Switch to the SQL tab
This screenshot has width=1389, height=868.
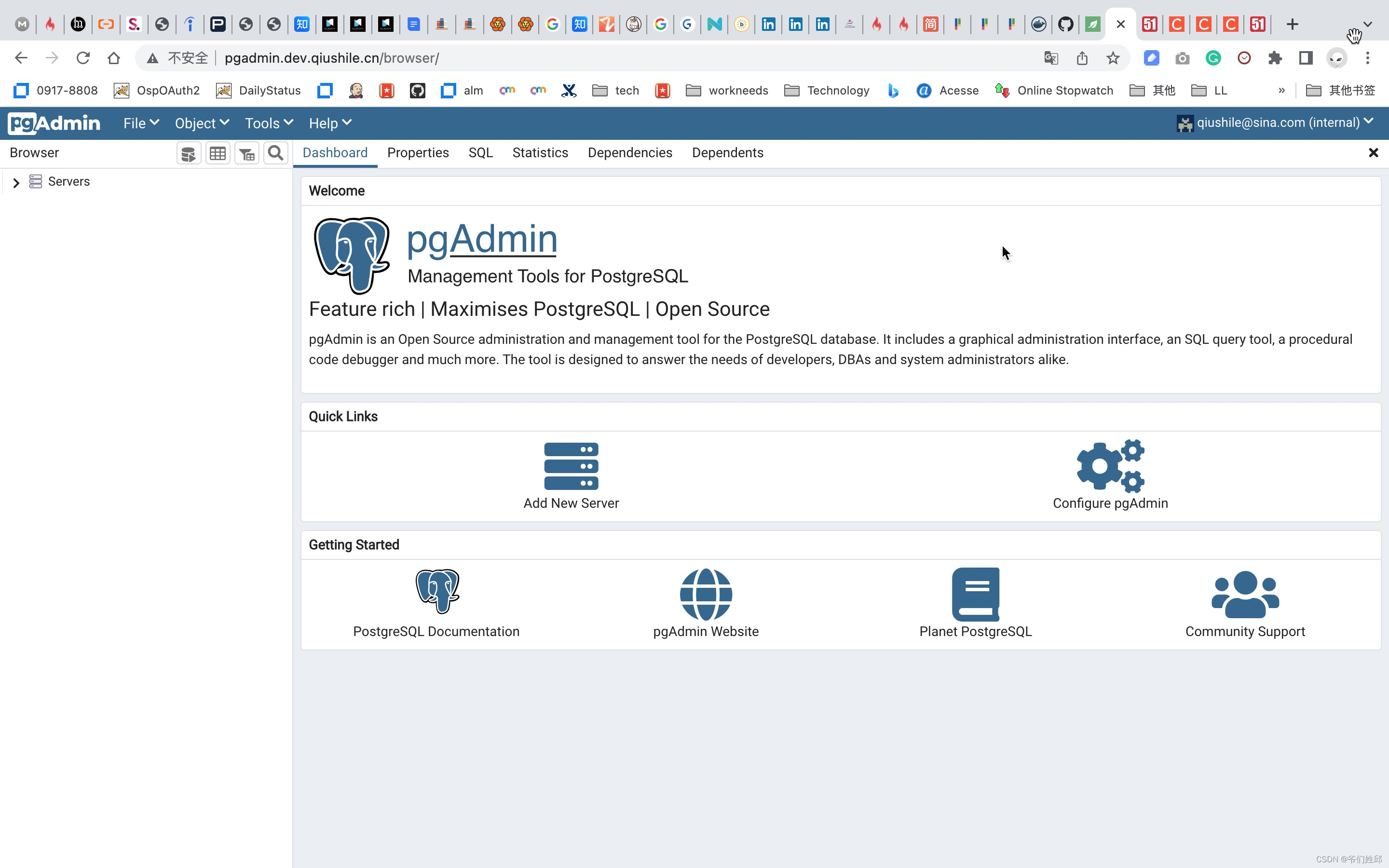coord(480,153)
